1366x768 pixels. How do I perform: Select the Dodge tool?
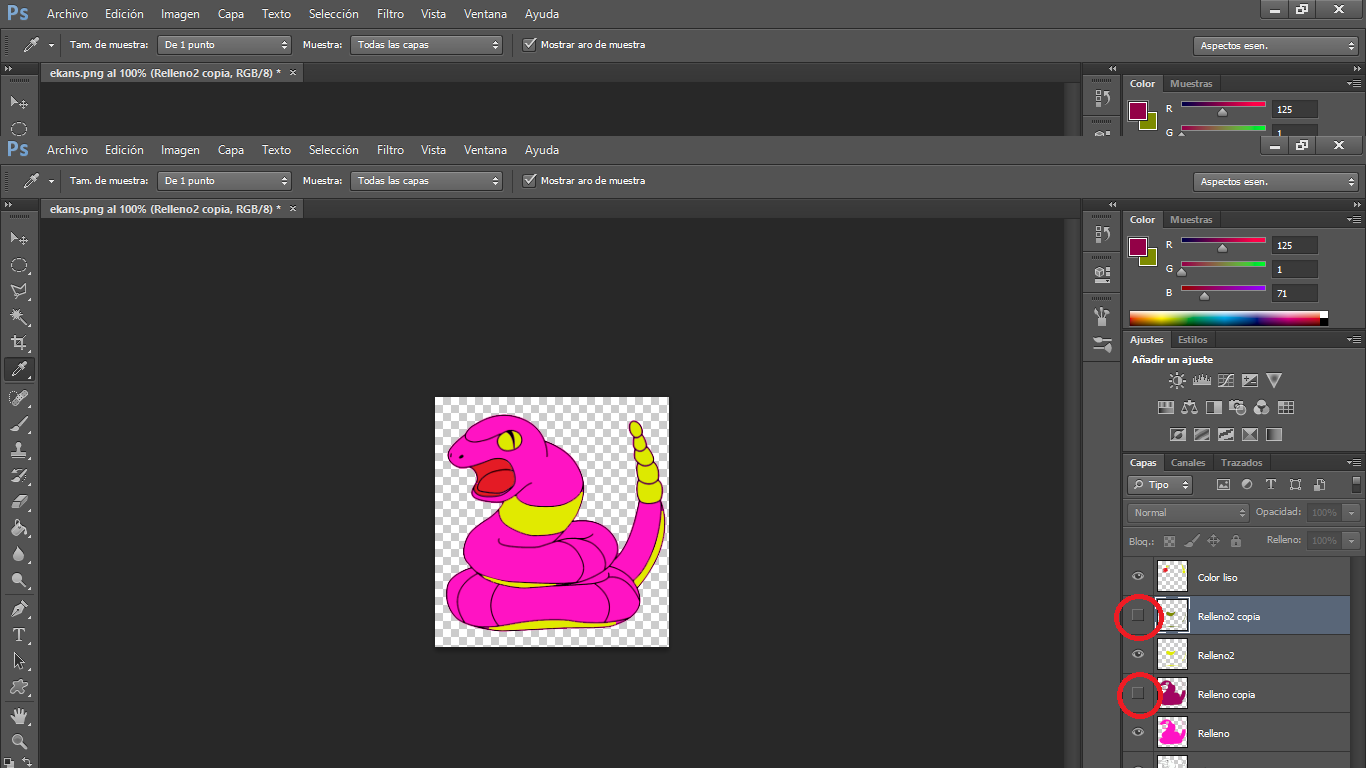[19, 580]
